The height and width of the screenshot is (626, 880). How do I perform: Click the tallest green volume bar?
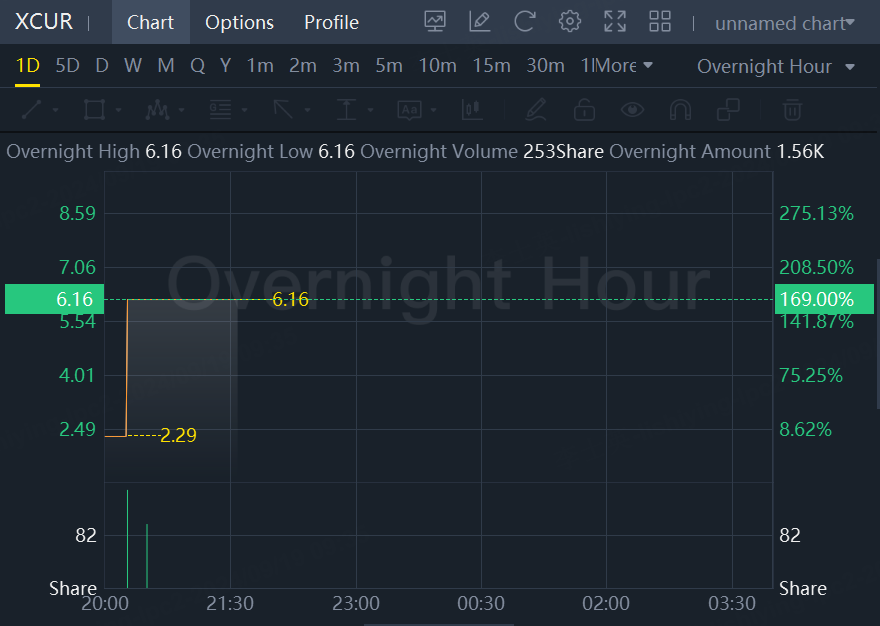point(127,539)
